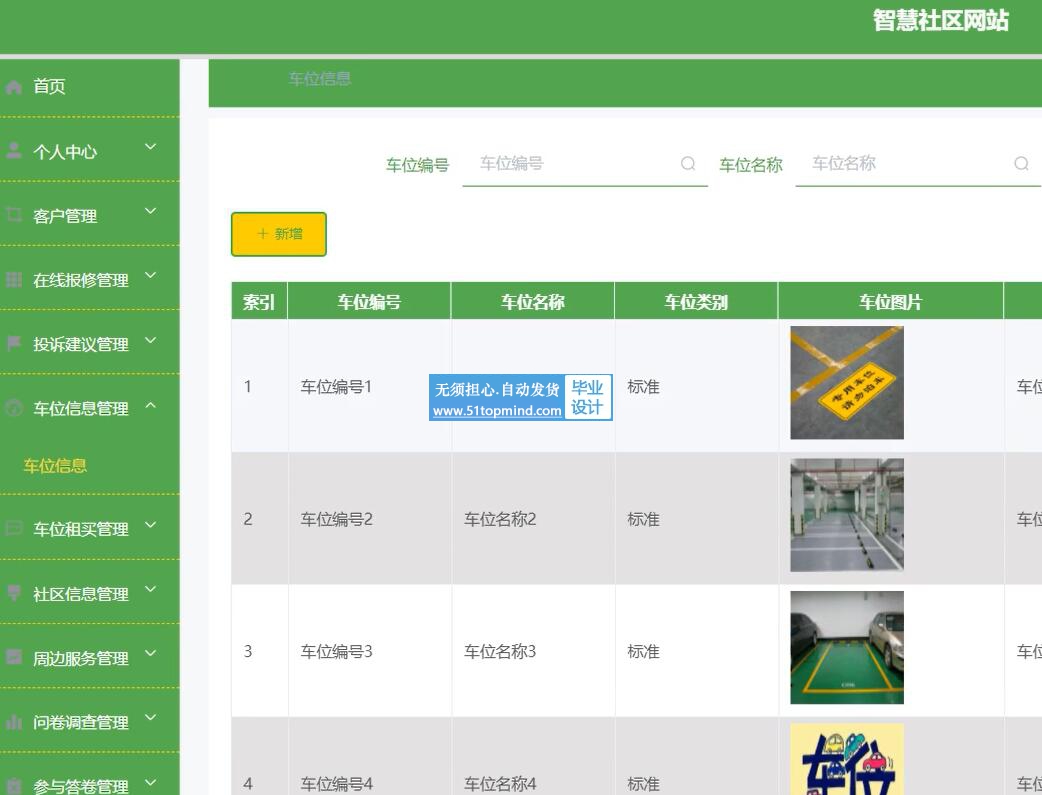Open the parking image for 车位编号3

847,647
